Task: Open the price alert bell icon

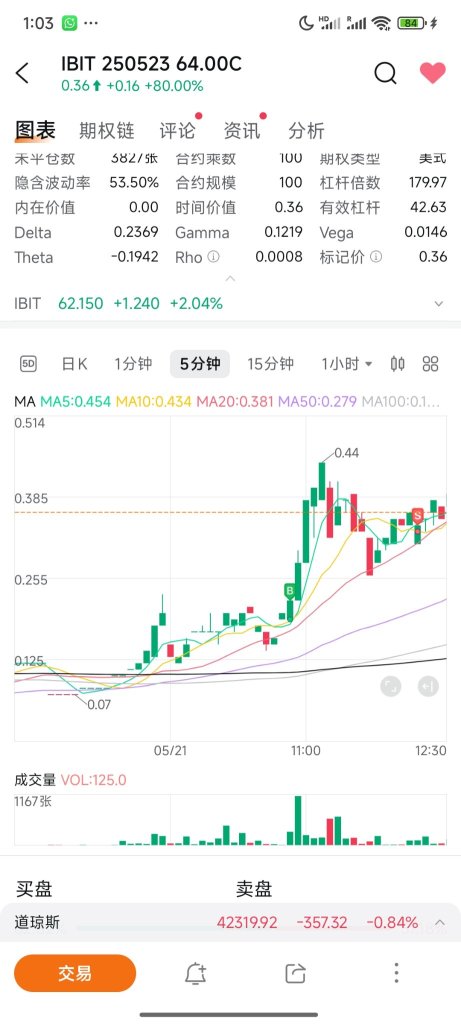Action: pos(195,973)
